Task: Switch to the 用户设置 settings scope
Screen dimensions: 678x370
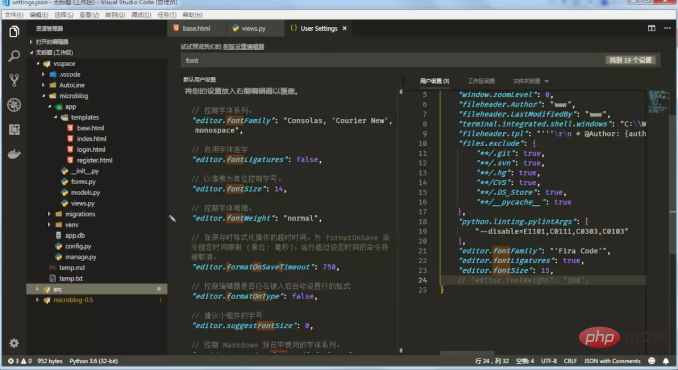Action: coord(435,81)
